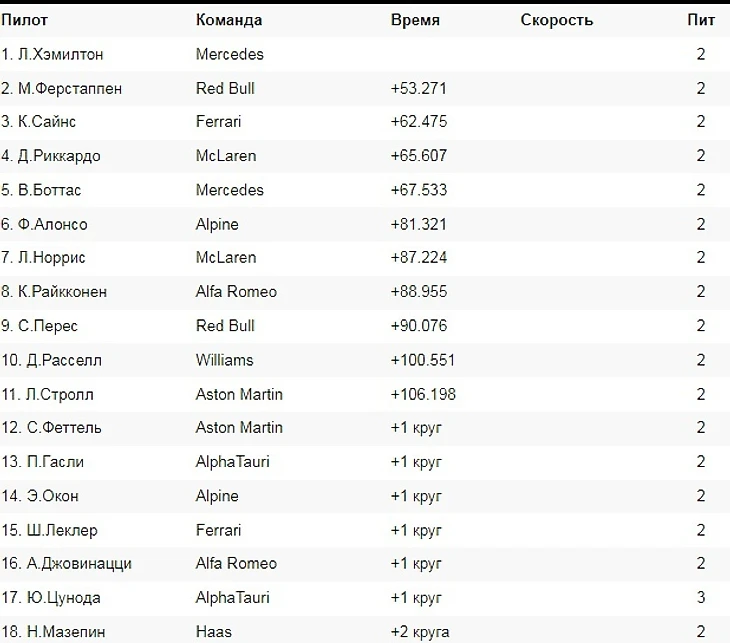The width and height of the screenshot is (730, 643).
Task: Click +2 круга in Мазепин row
Action: point(420,632)
